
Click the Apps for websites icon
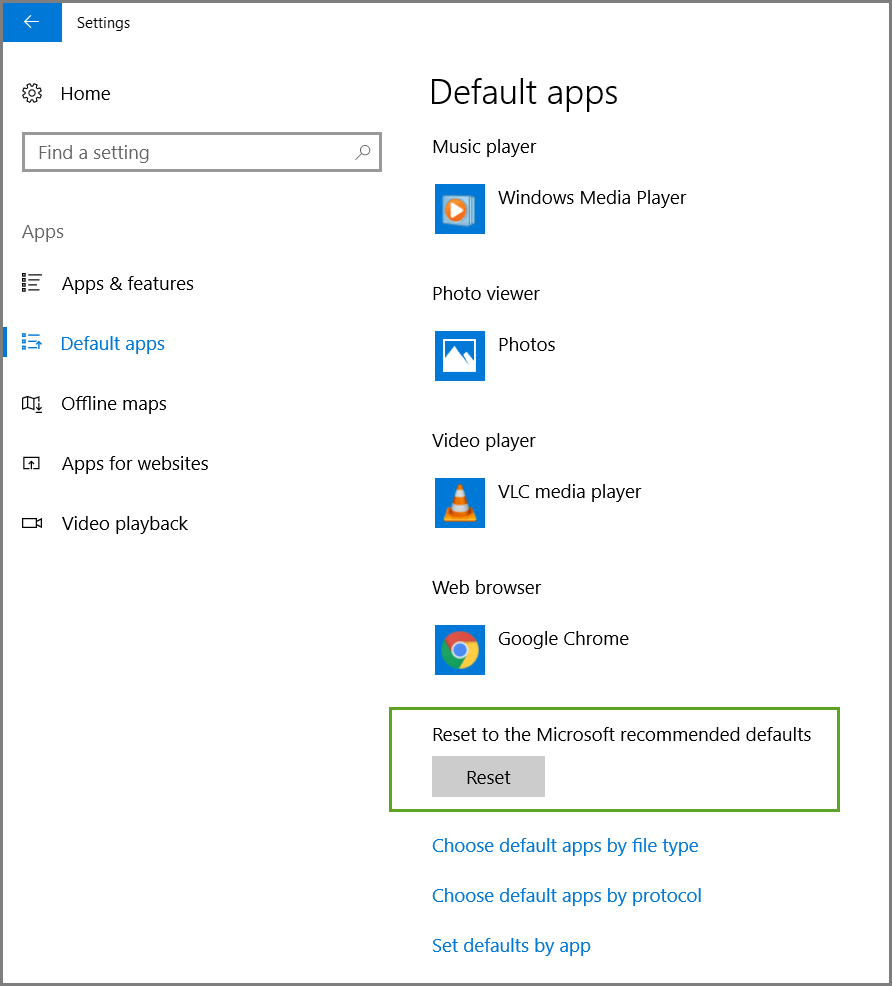click(x=32, y=464)
